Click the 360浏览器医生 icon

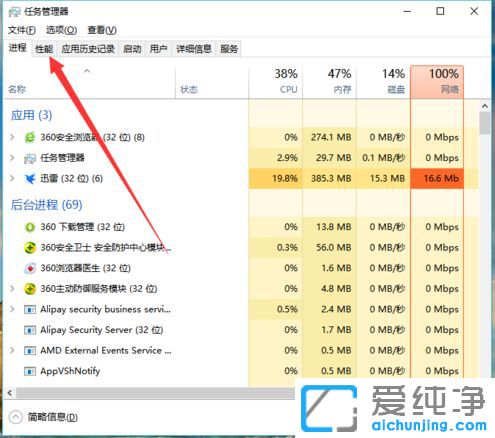[x=30, y=268]
